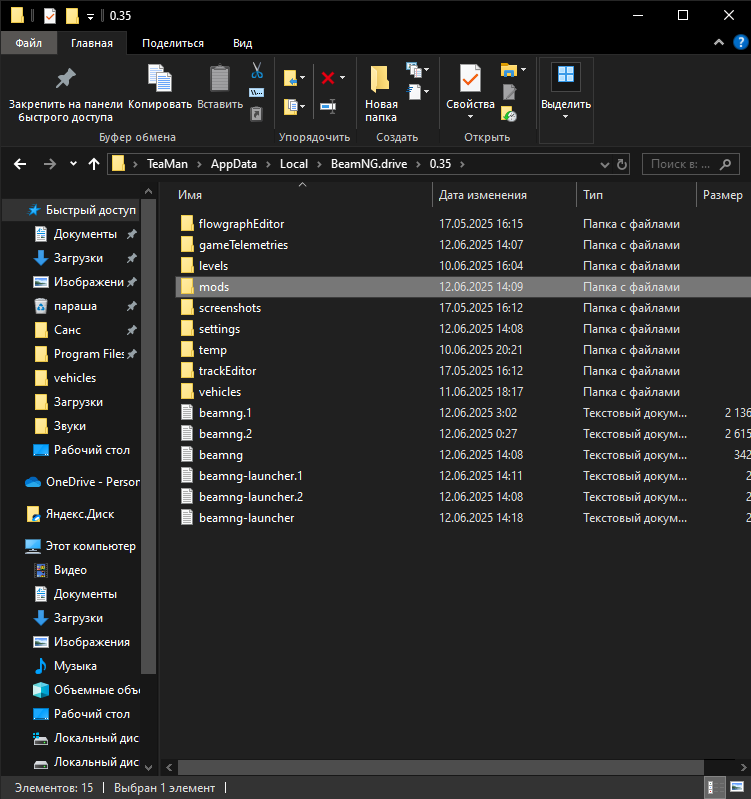Click the Cut scissors icon
Screen dimensions: 751x799
pyautogui.click(x=257, y=71)
